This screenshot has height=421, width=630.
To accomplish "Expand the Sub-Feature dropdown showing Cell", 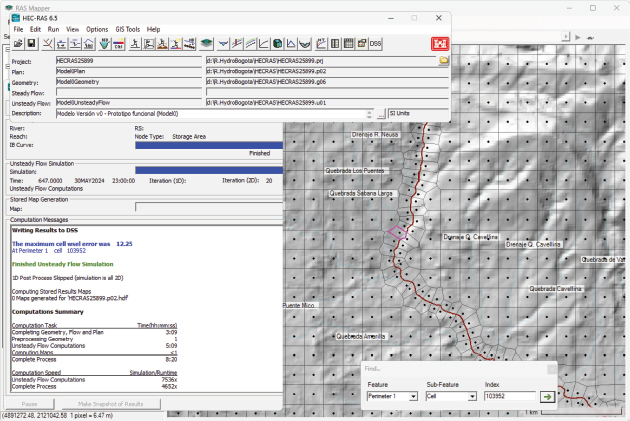I will 451,396.
